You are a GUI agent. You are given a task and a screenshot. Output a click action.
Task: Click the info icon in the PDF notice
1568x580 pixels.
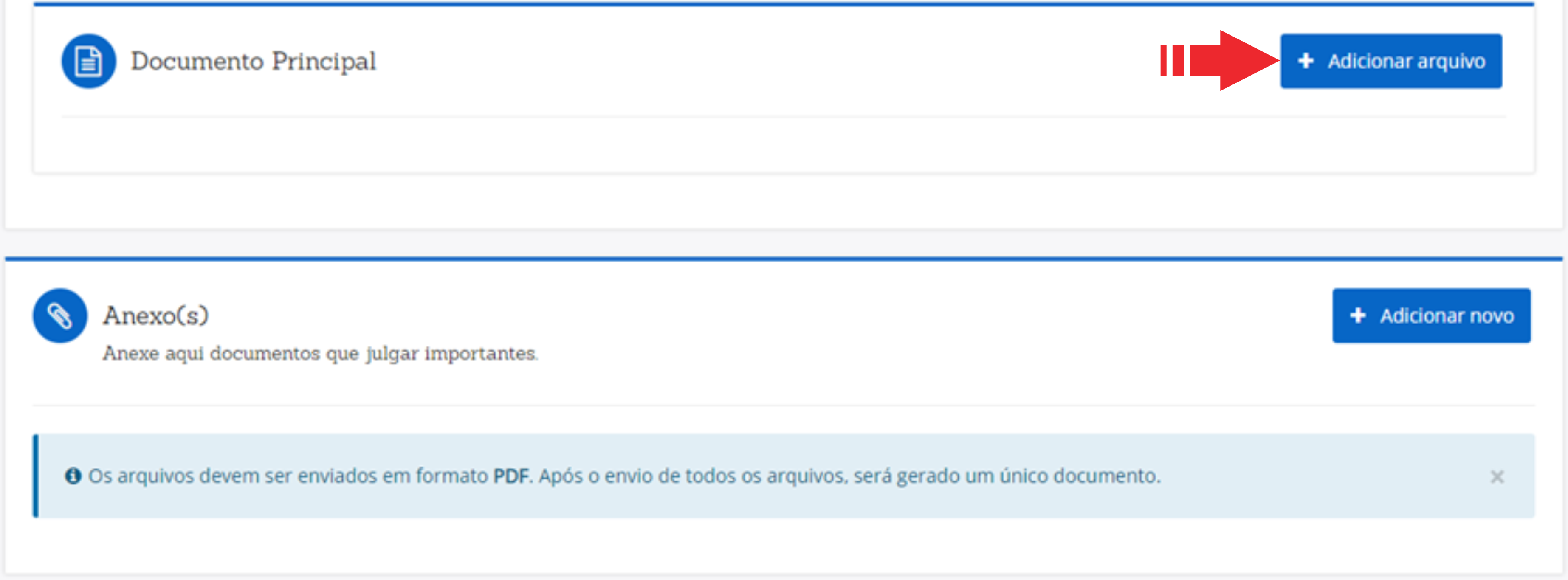pyautogui.click(x=73, y=476)
